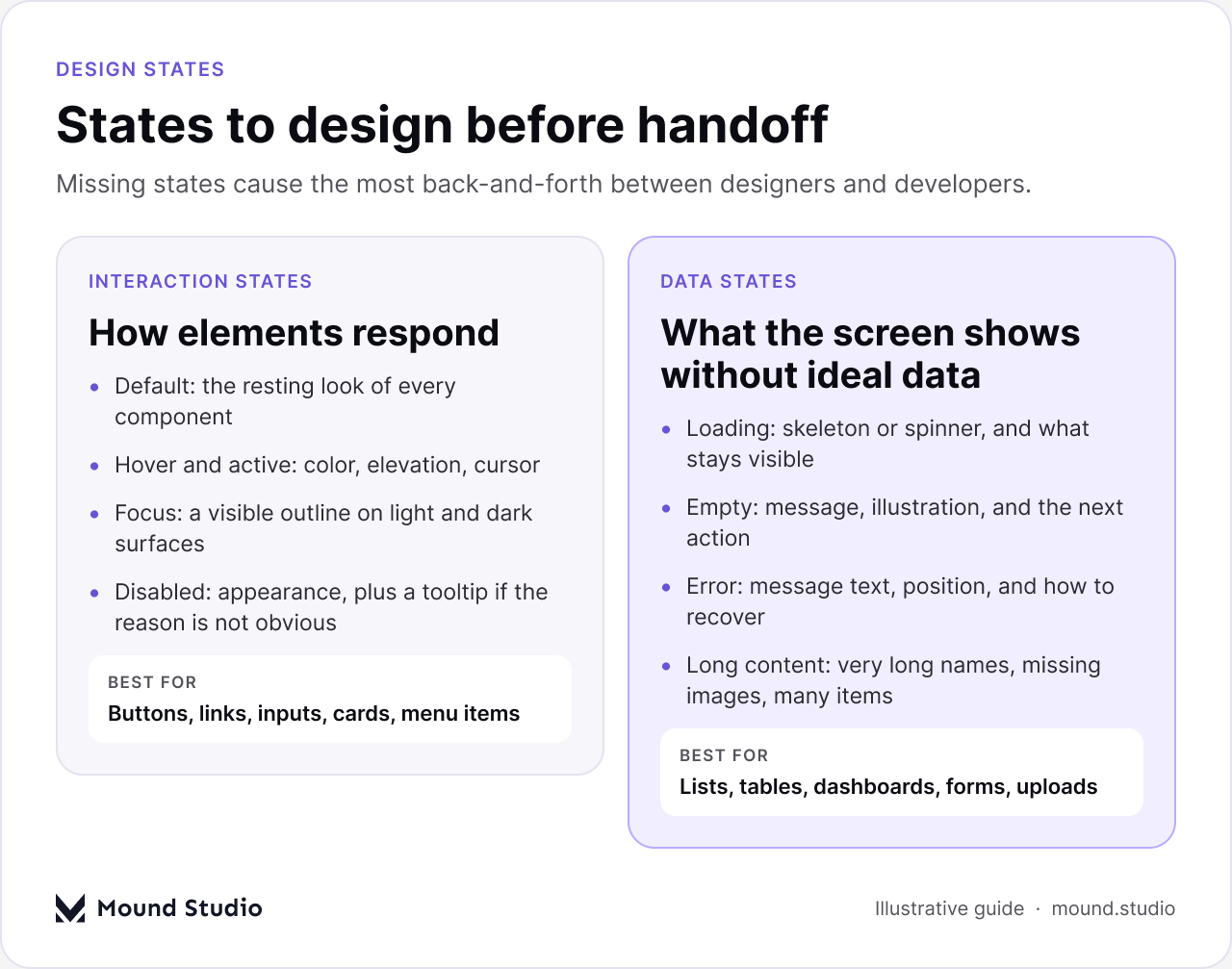Click the bullet starting "Error: message text"
This screenshot has width=1232, height=969.
click(x=900, y=601)
